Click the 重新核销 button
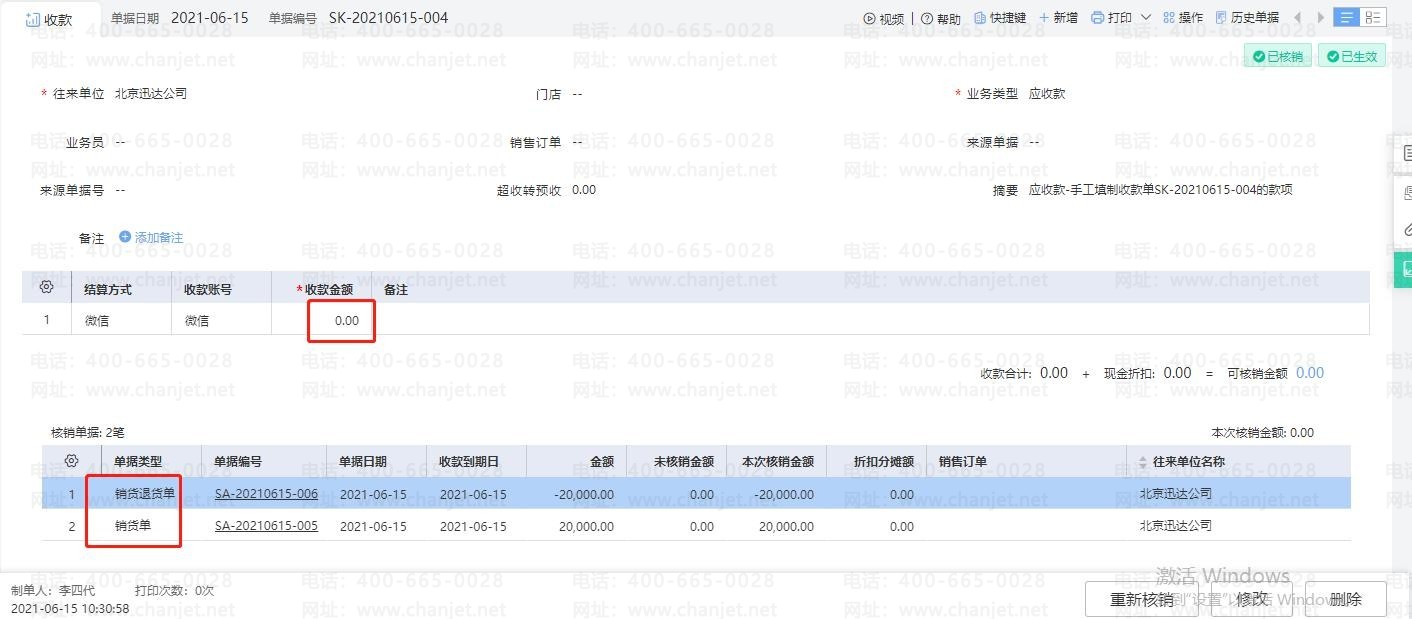The image size is (1412, 619). coord(1141,599)
